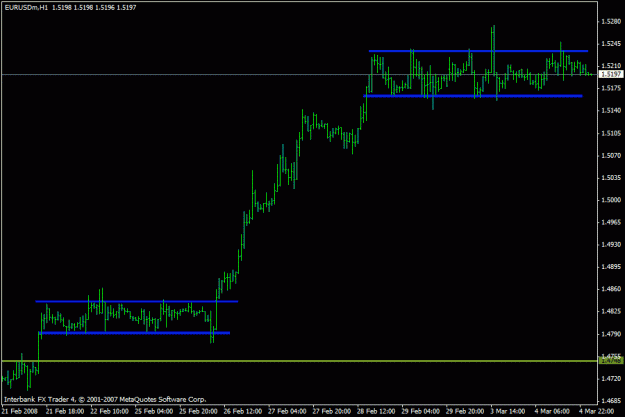Click the 1.5035 price axis label
625x417 pixels.
(x=611, y=178)
